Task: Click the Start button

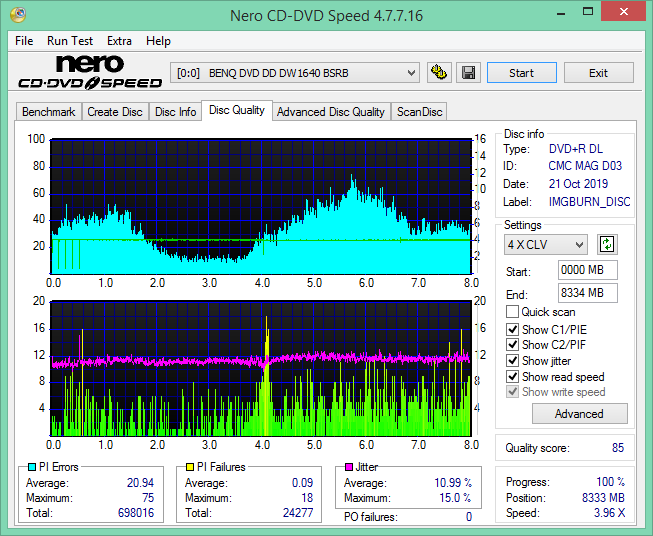Action: click(x=522, y=73)
